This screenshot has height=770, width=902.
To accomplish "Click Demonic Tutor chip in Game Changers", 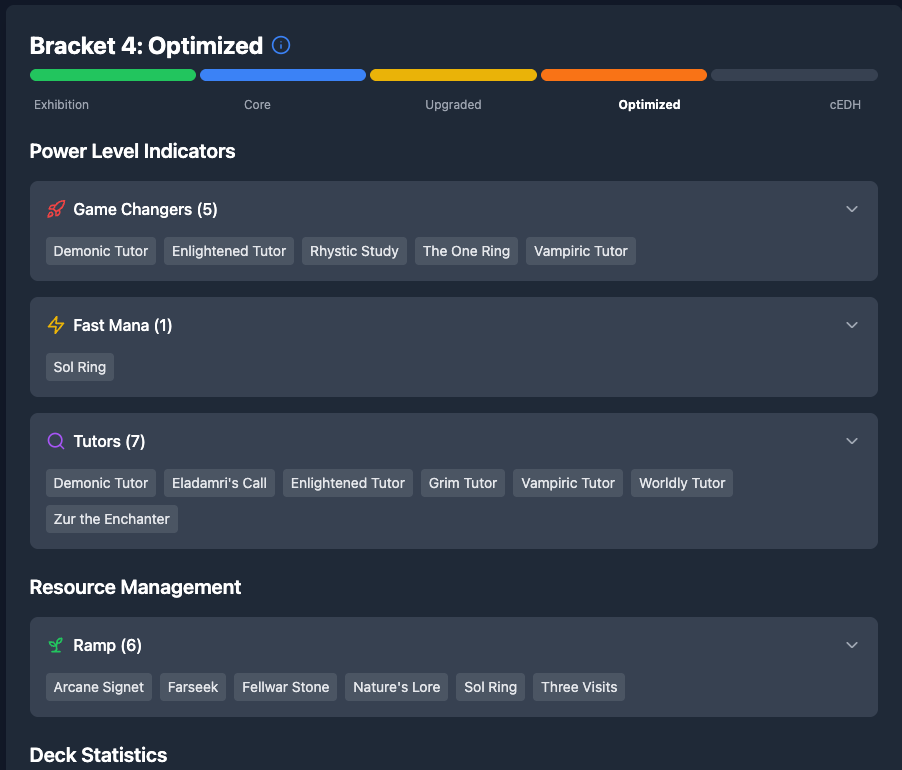I will click(101, 251).
